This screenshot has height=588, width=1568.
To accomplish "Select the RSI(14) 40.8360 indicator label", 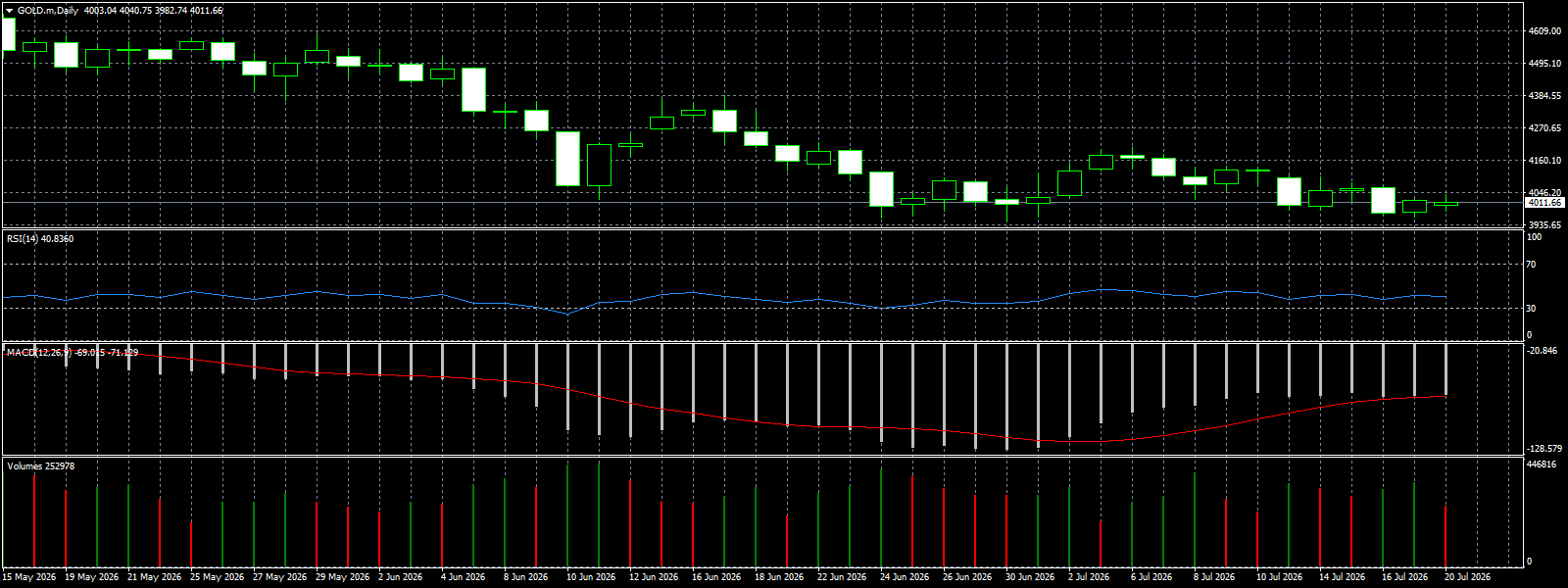I will click(x=40, y=239).
